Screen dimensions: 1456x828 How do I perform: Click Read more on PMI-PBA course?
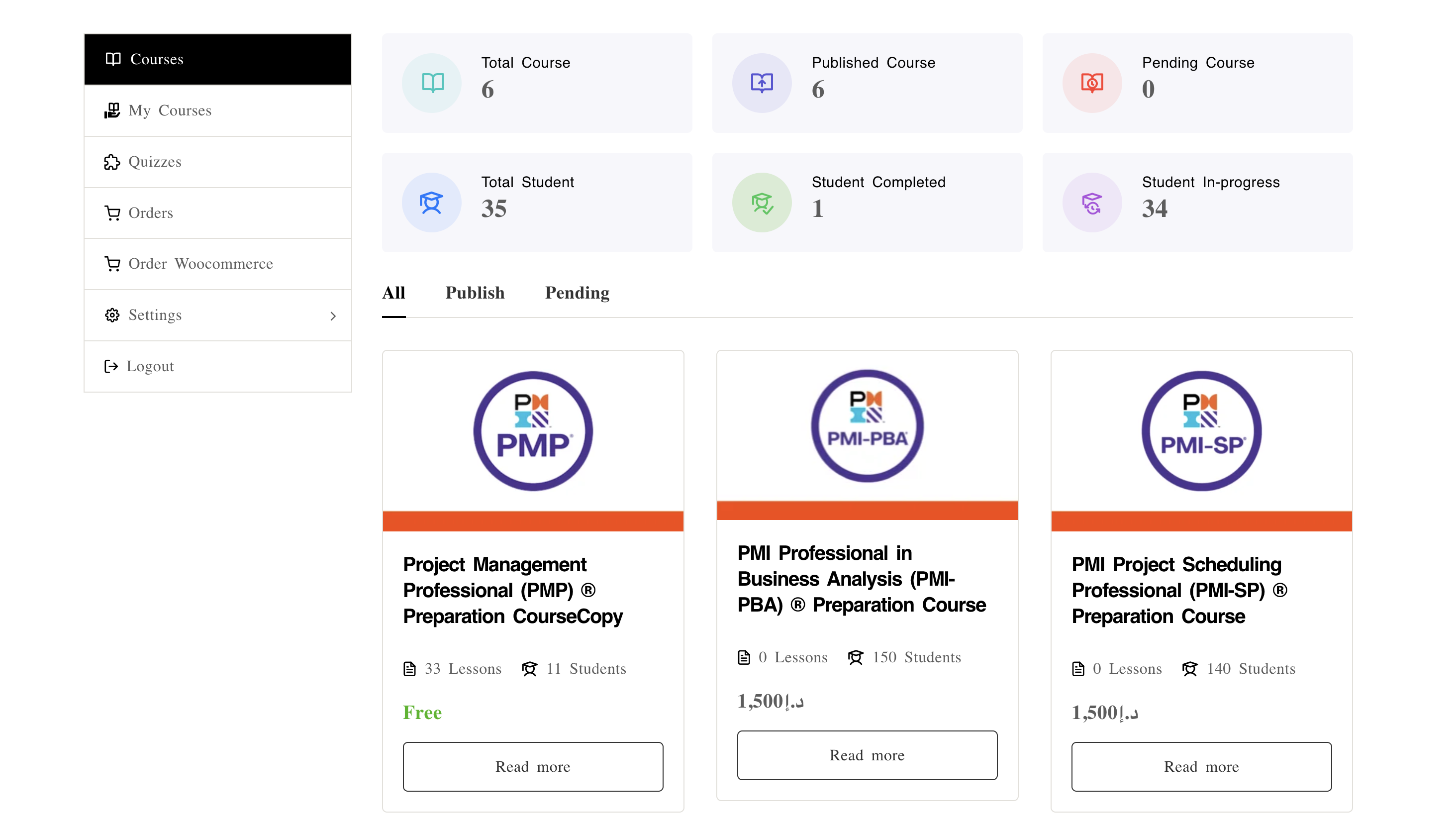click(867, 755)
